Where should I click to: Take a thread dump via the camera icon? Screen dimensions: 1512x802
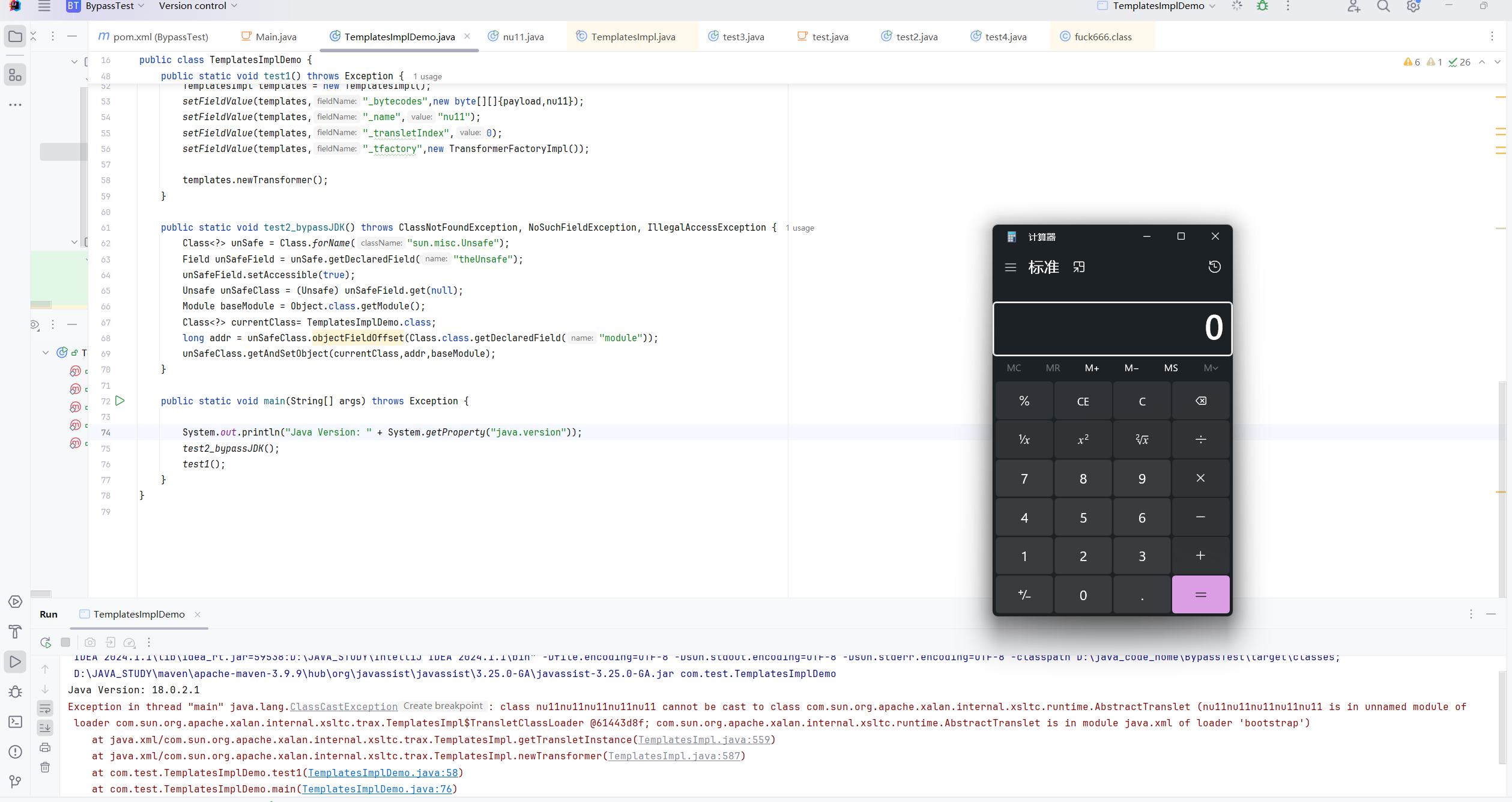pos(90,642)
